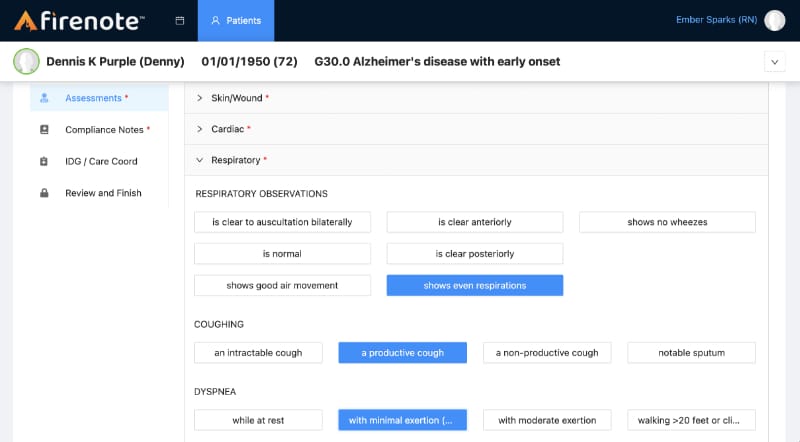Click the Review and Finish lock icon
Screen dimensions: 800x442
44,193
